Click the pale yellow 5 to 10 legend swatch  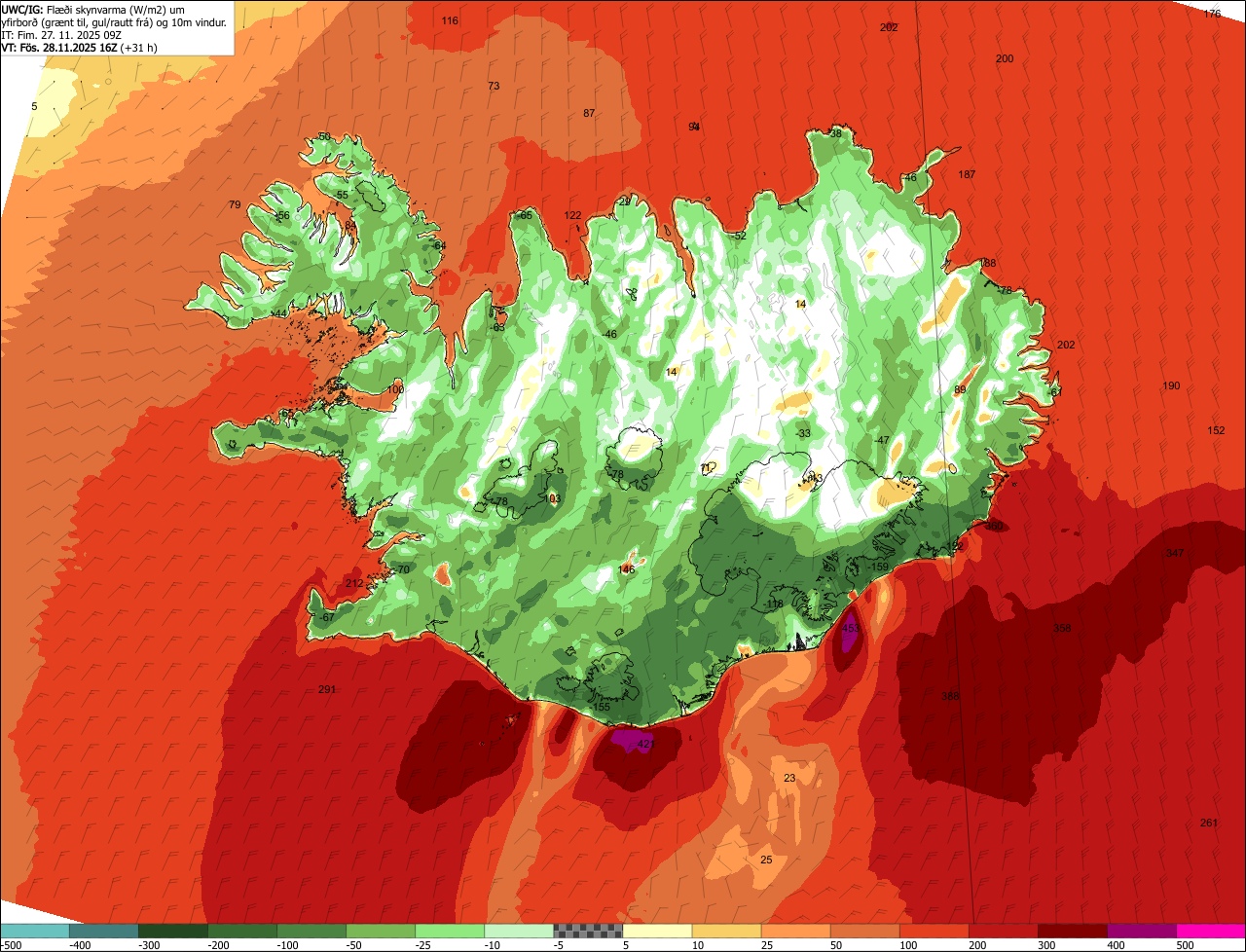657,931
